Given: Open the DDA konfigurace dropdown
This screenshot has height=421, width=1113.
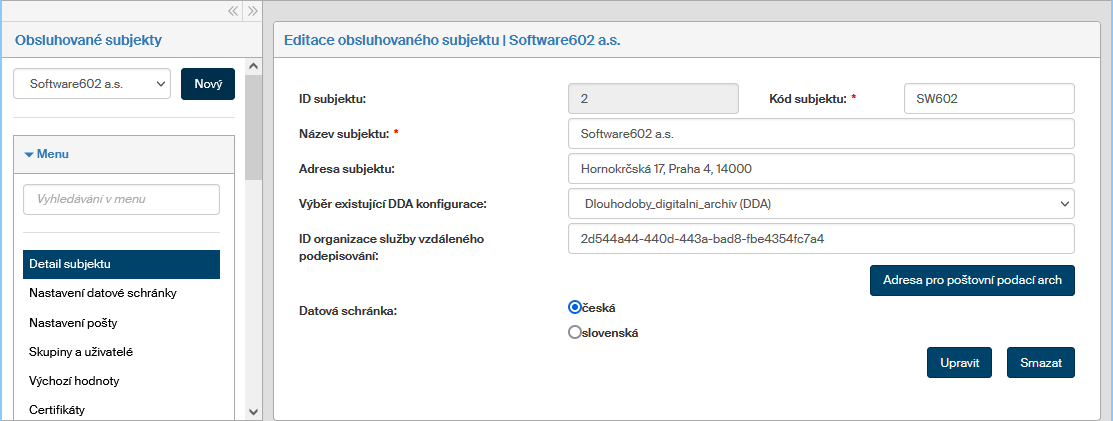Looking at the screenshot, I should coord(820,204).
